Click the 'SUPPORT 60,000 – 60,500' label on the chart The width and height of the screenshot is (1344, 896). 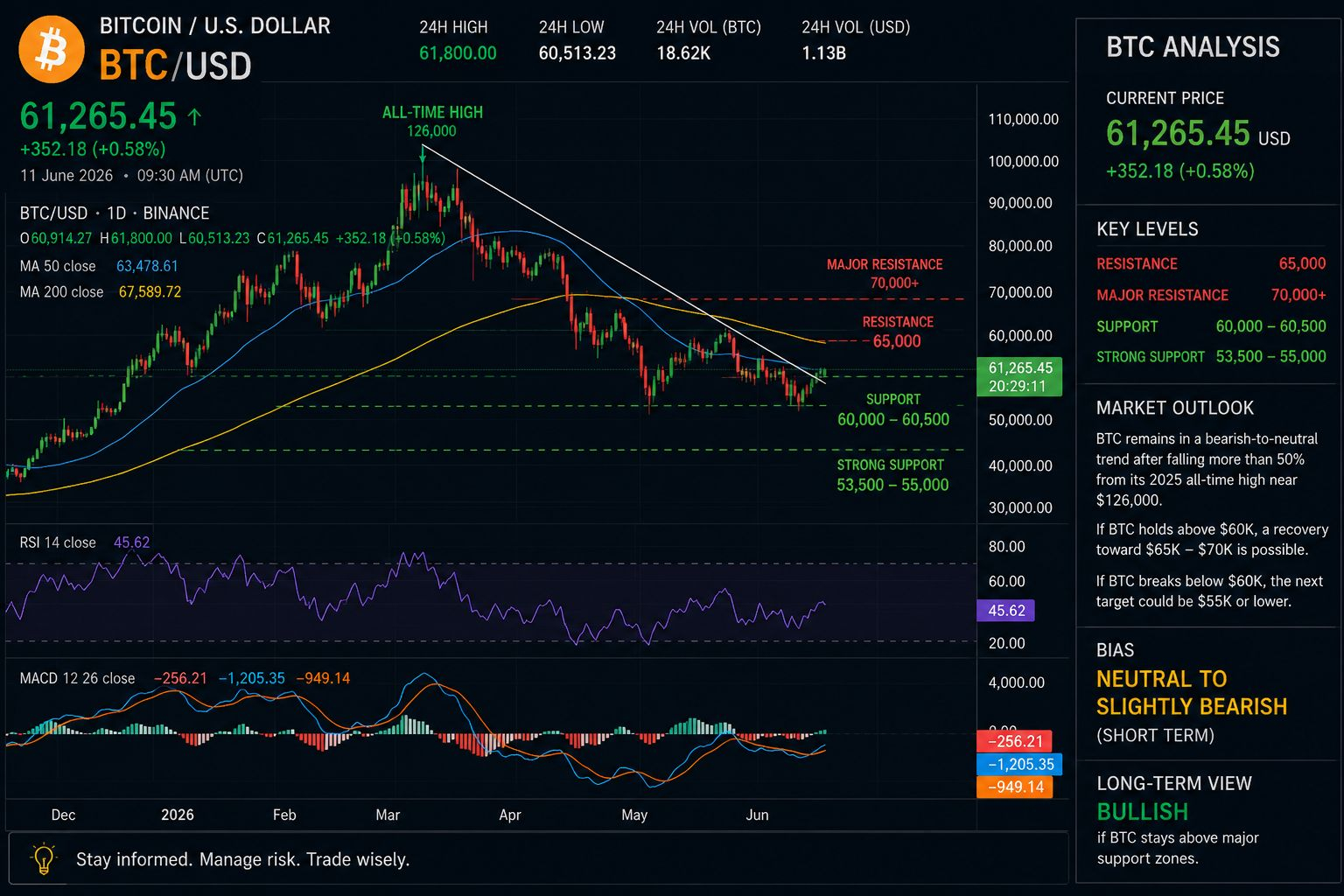click(x=893, y=409)
